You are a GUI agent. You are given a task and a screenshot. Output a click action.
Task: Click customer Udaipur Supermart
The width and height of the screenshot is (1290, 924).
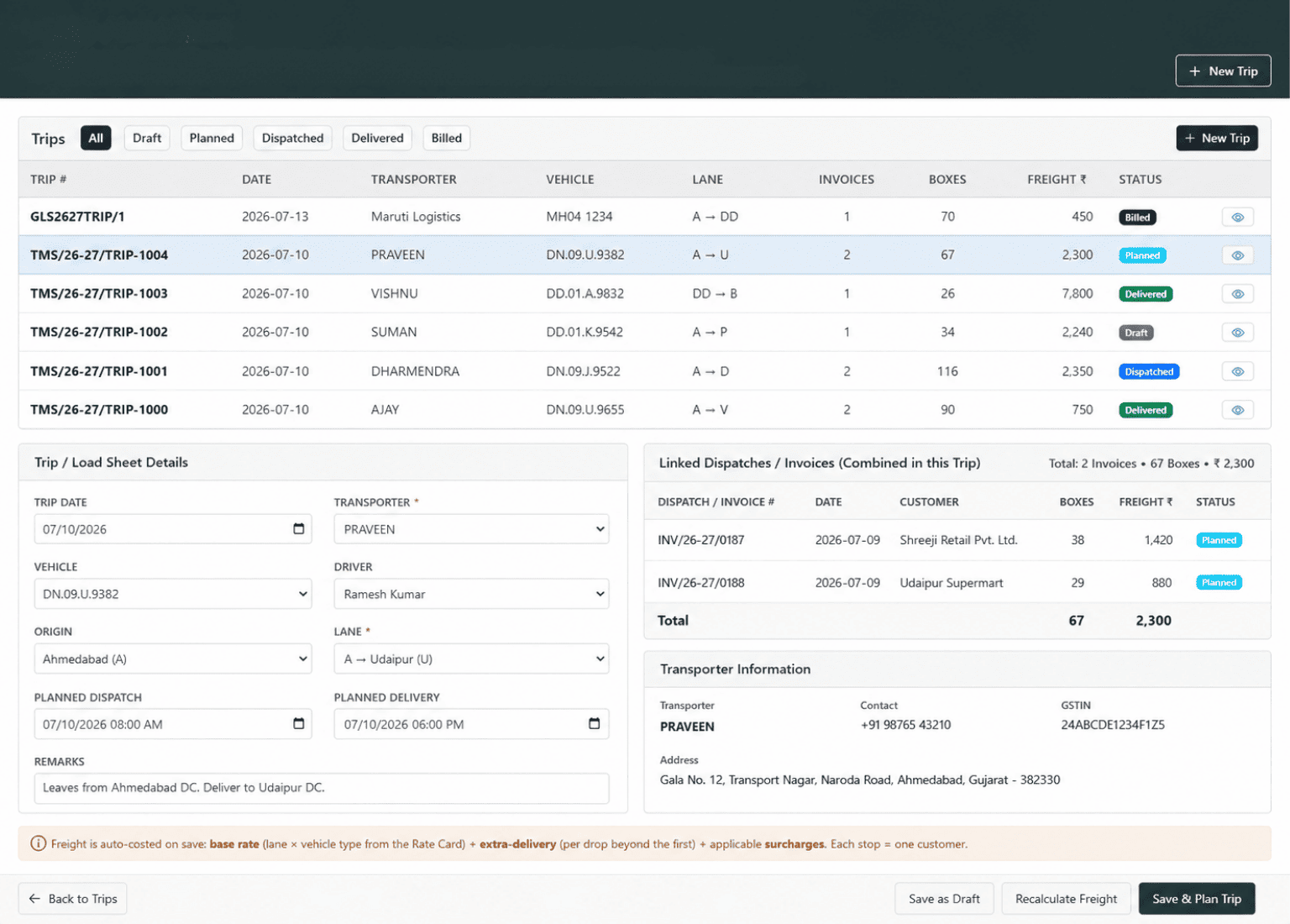952,583
